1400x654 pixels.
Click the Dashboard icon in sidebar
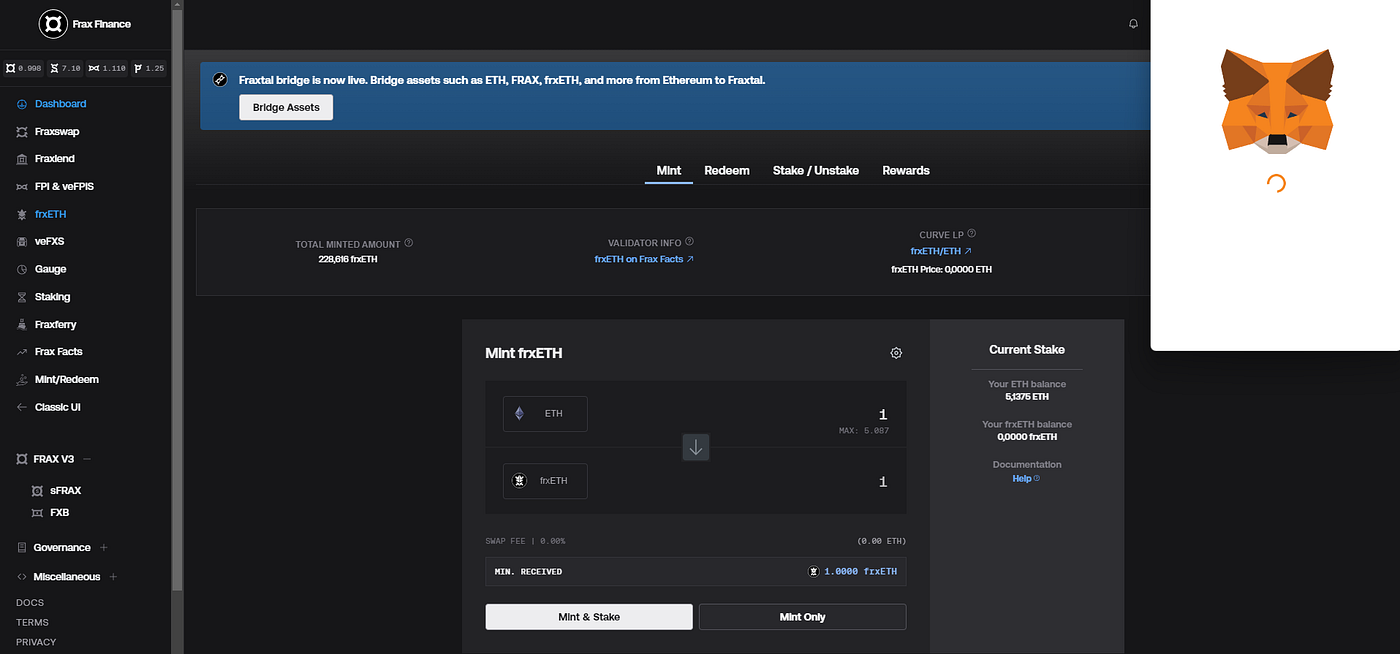[x=22, y=104]
